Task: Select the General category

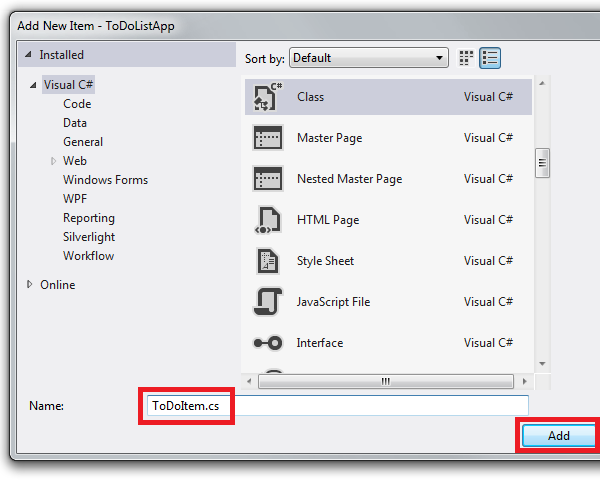Action: pyautogui.click(x=83, y=142)
